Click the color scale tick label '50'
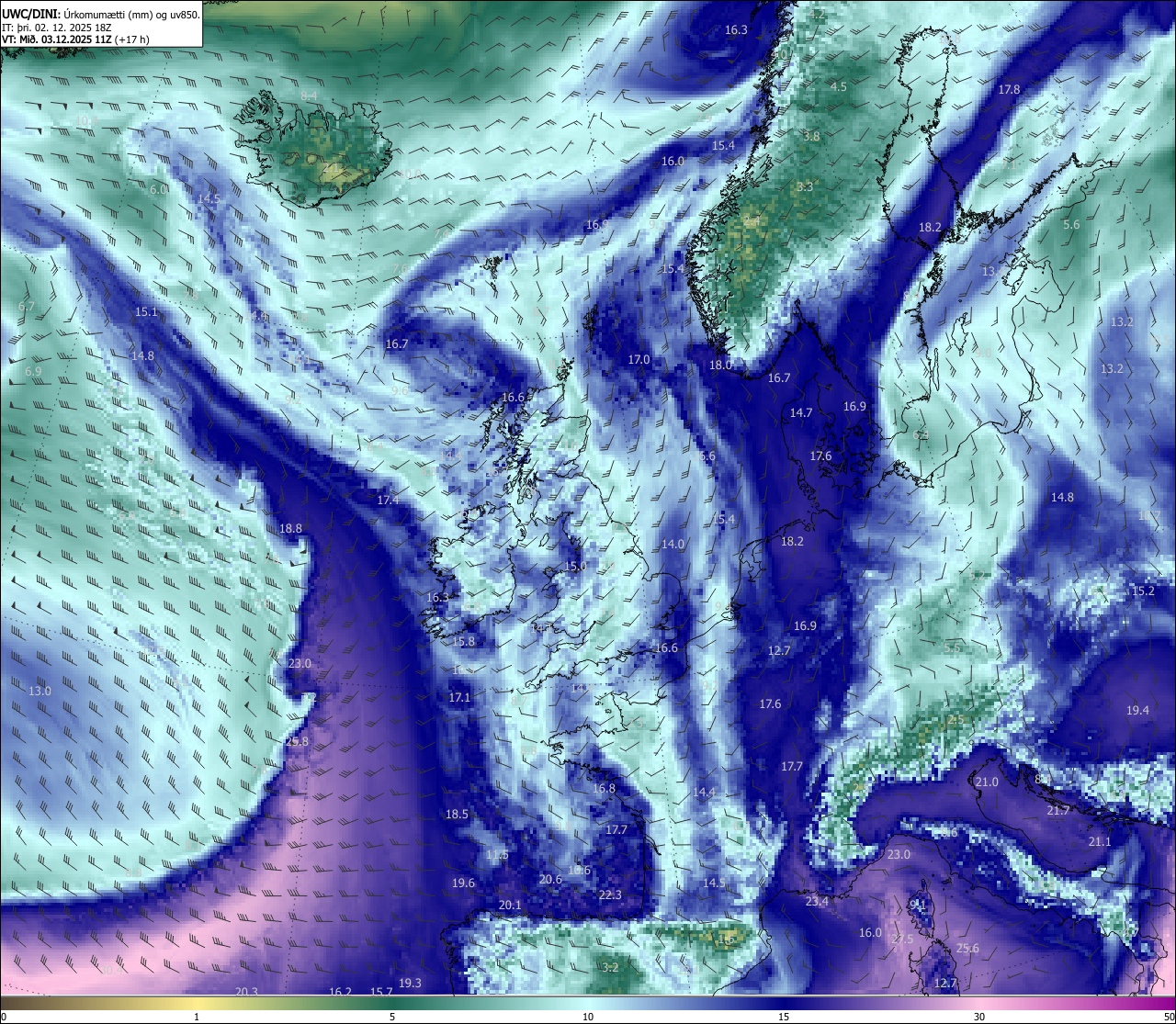Image resolution: width=1176 pixels, height=1024 pixels. click(x=1169, y=1017)
